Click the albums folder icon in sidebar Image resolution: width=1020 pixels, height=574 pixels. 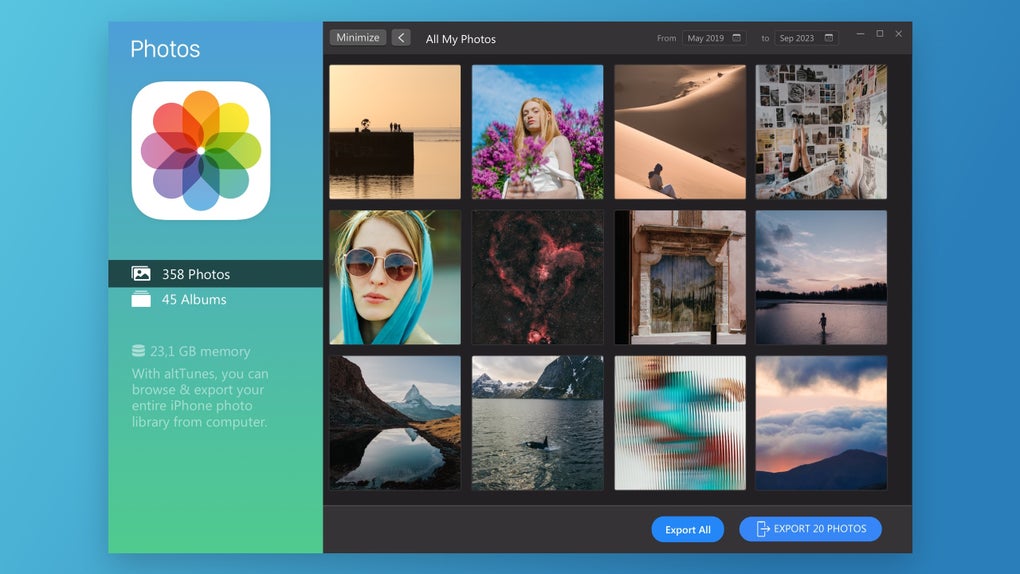141,299
